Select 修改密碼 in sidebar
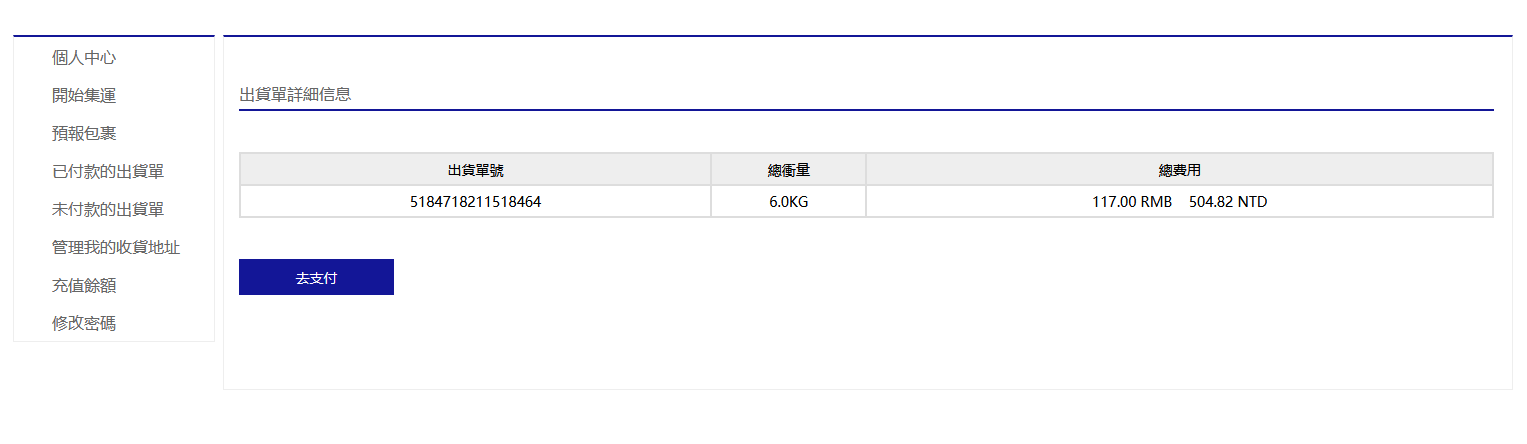Image resolution: width=1527 pixels, height=444 pixels. [x=84, y=324]
